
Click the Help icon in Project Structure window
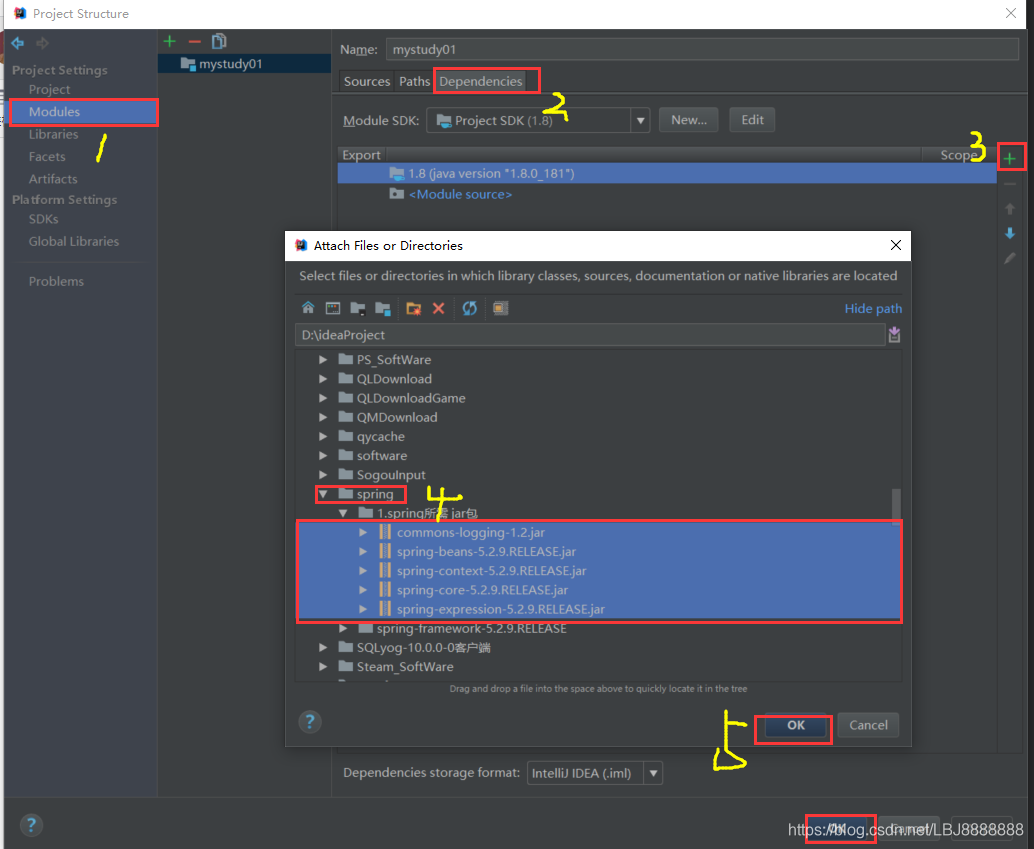point(31,825)
